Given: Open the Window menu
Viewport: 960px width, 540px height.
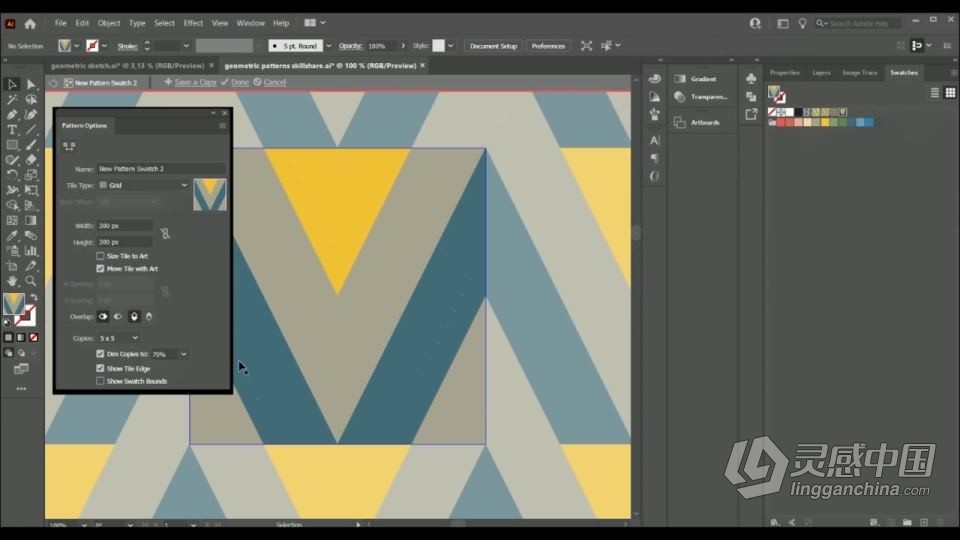Looking at the screenshot, I should [x=250, y=23].
